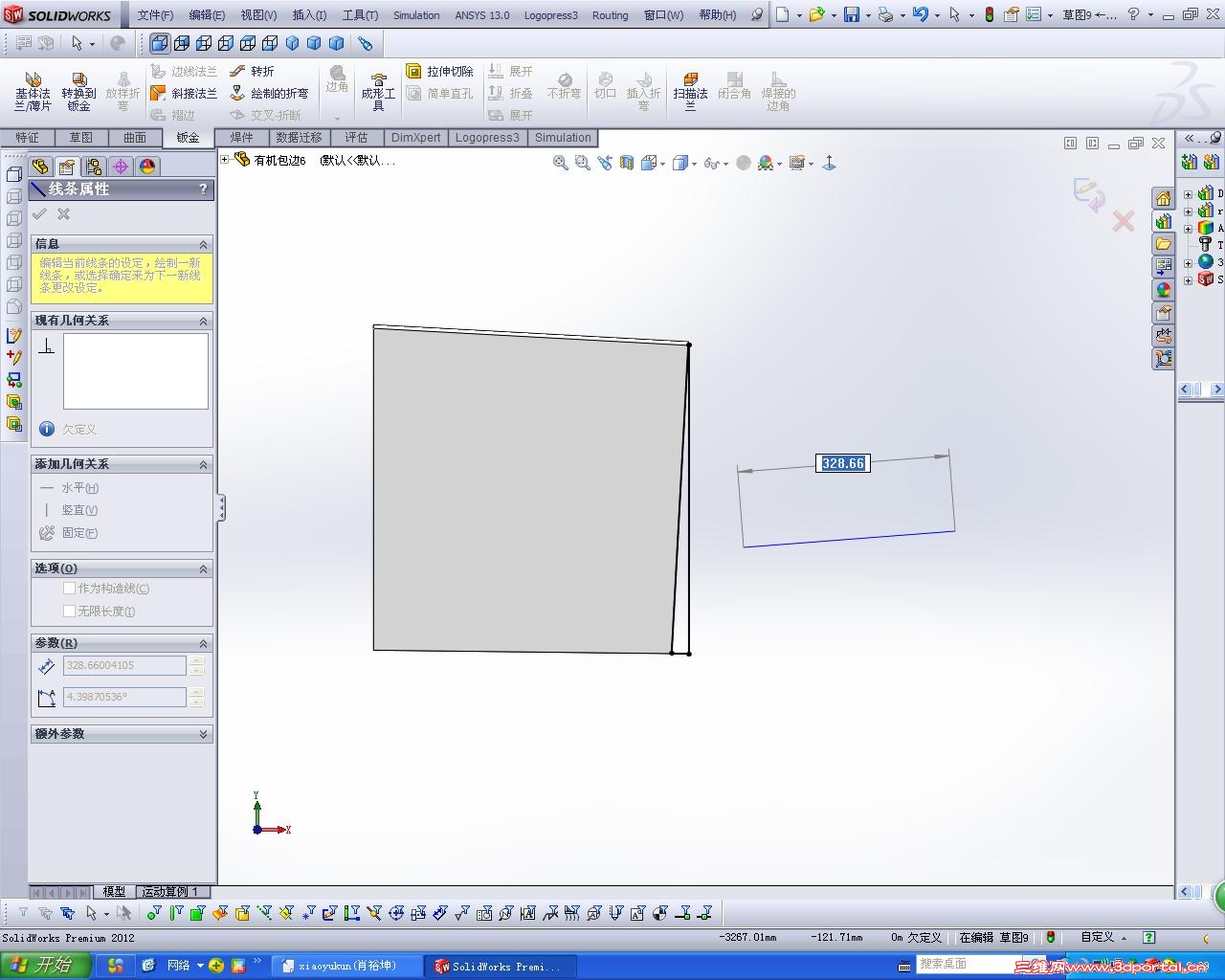Switch to the 焊件 tab
Screen dimensions: 1225x980
coord(241,138)
